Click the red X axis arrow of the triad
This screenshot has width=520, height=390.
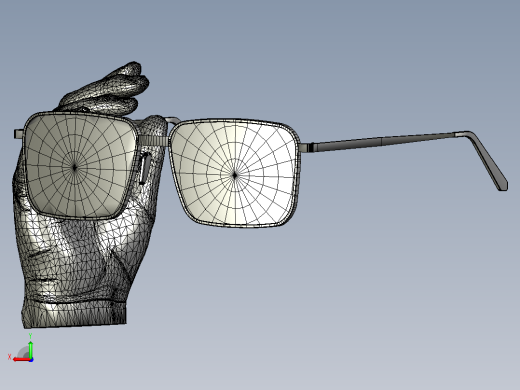21,360
